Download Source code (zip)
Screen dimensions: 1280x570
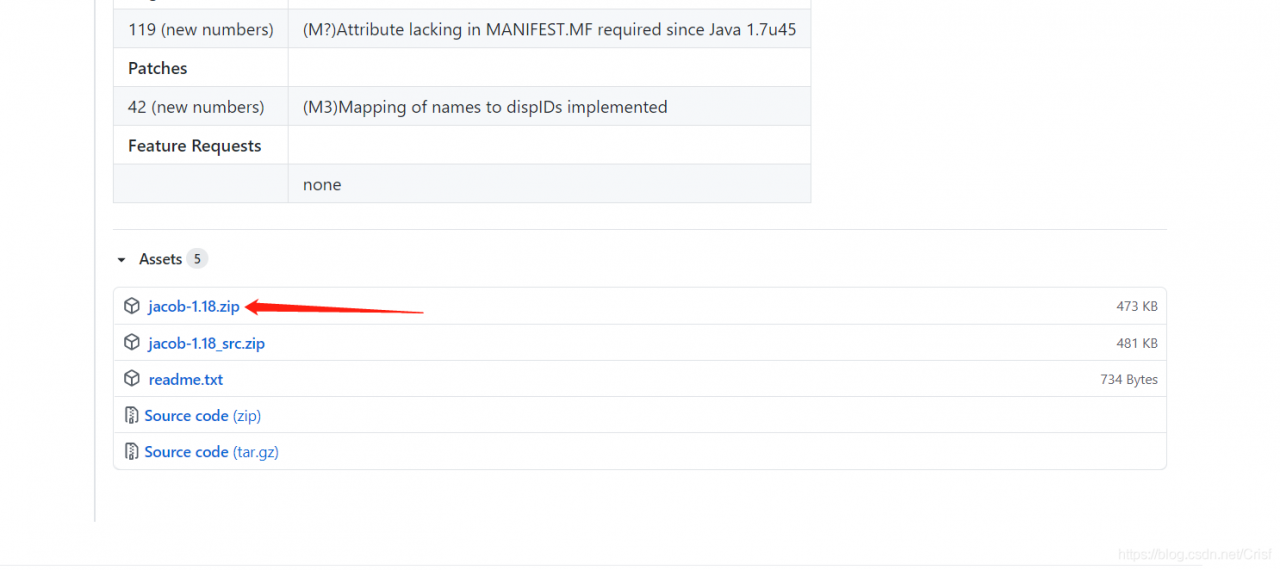[x=203, y=415]
